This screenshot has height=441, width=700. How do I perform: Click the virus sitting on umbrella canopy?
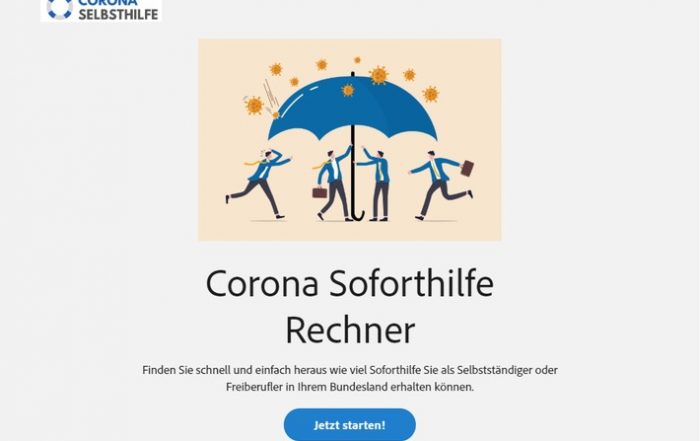coord(348,91)
